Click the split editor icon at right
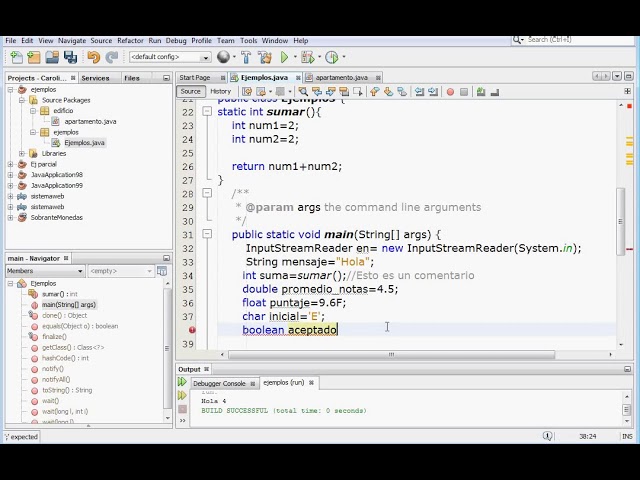640x480 pixels. (627, 91)
